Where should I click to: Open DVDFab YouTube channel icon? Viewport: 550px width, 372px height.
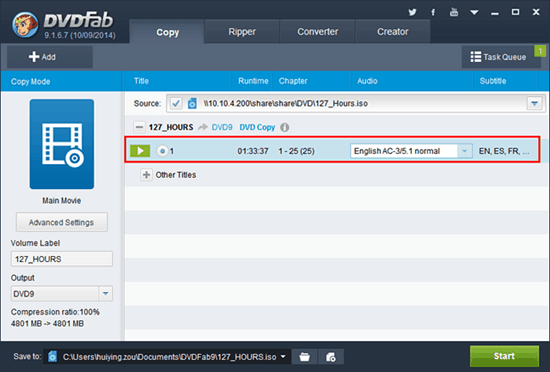point(454,12)
